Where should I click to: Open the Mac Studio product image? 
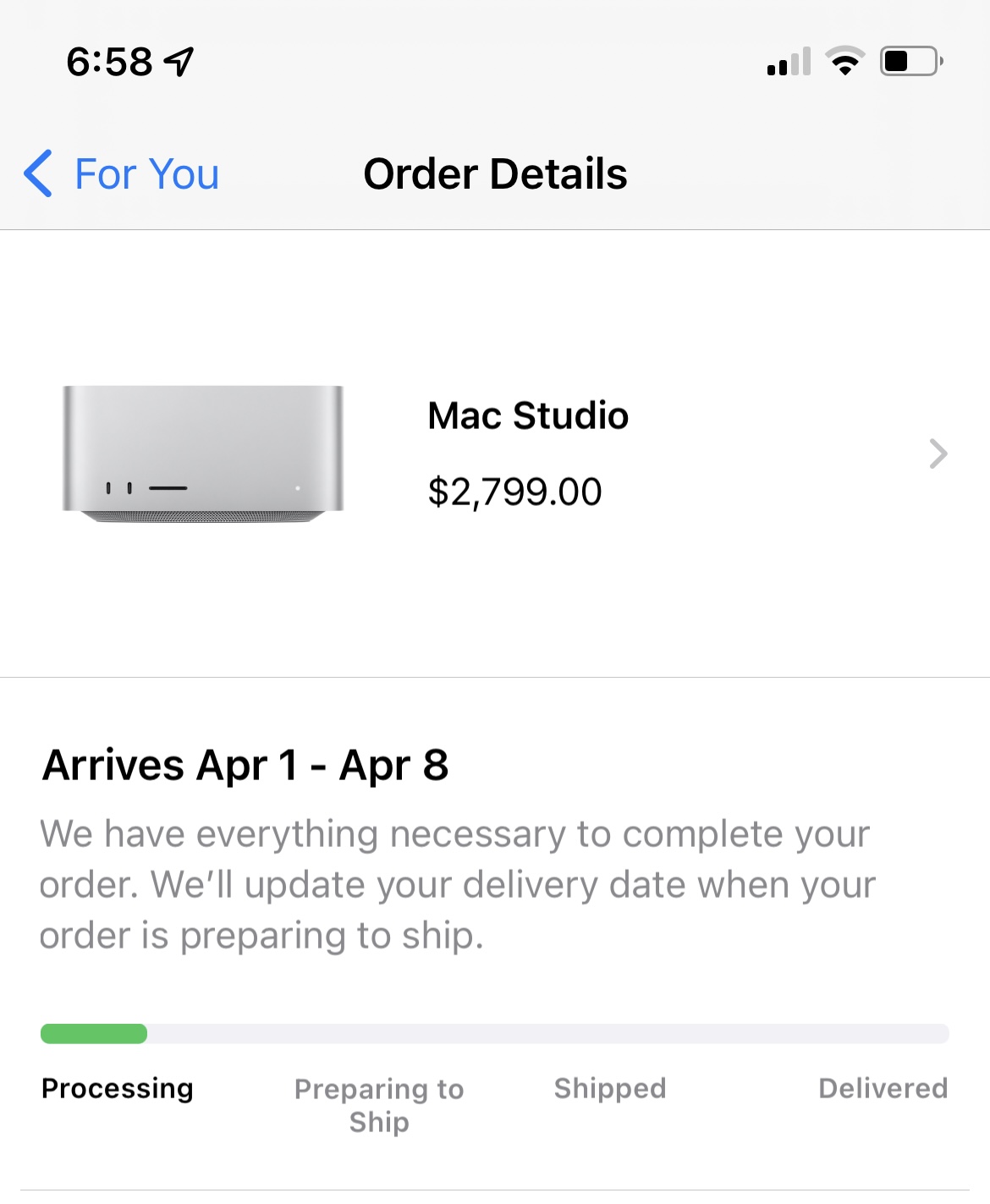click(203, 454)
